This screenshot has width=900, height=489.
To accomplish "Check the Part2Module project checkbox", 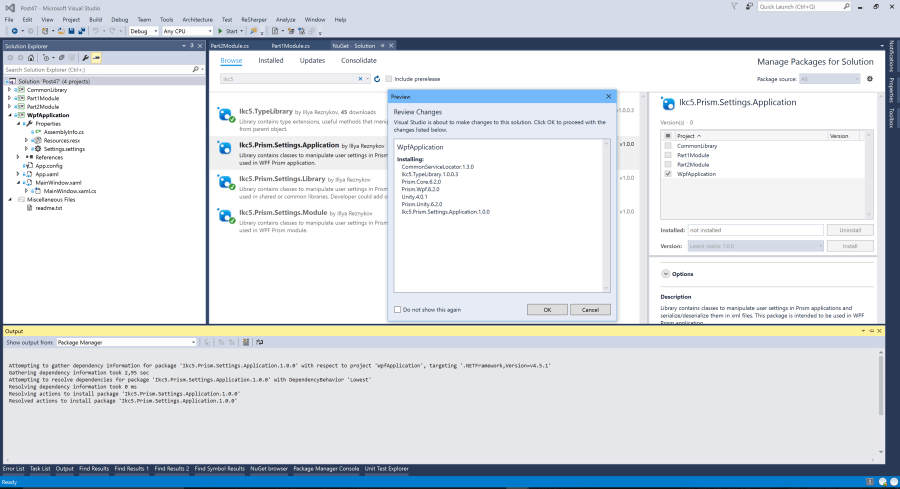I will (x=668, y=164).
